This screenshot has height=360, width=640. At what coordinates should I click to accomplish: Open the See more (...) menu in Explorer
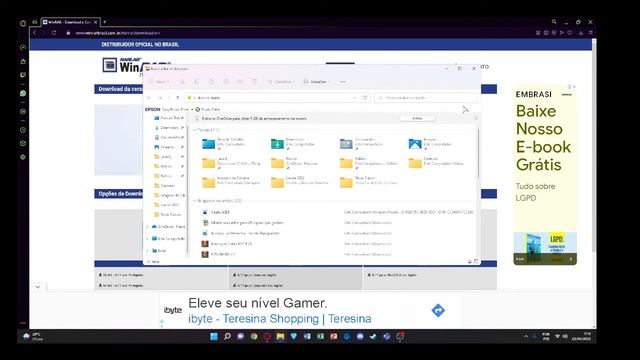point(343,82)
